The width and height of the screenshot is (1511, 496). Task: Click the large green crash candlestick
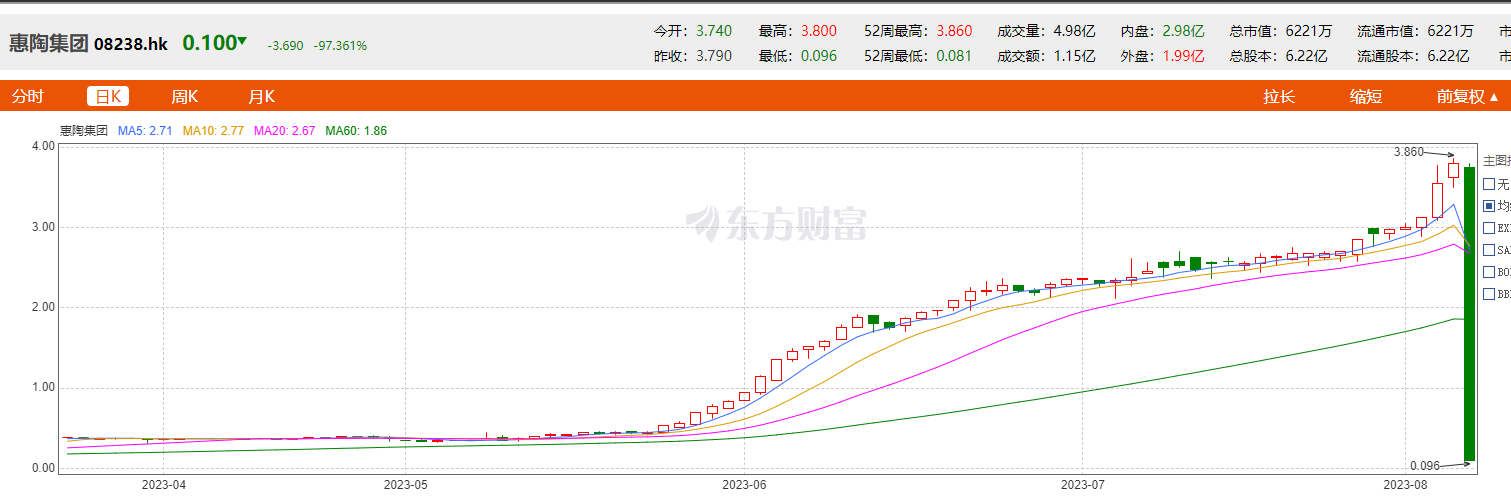1469,313
